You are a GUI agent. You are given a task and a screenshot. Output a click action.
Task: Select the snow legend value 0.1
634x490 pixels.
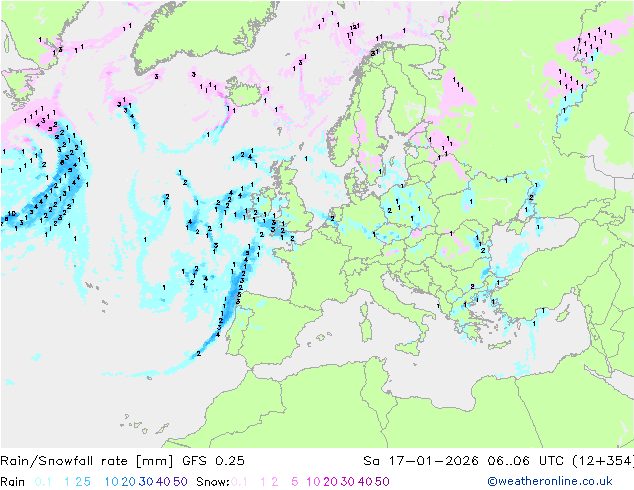coord(239,482)
